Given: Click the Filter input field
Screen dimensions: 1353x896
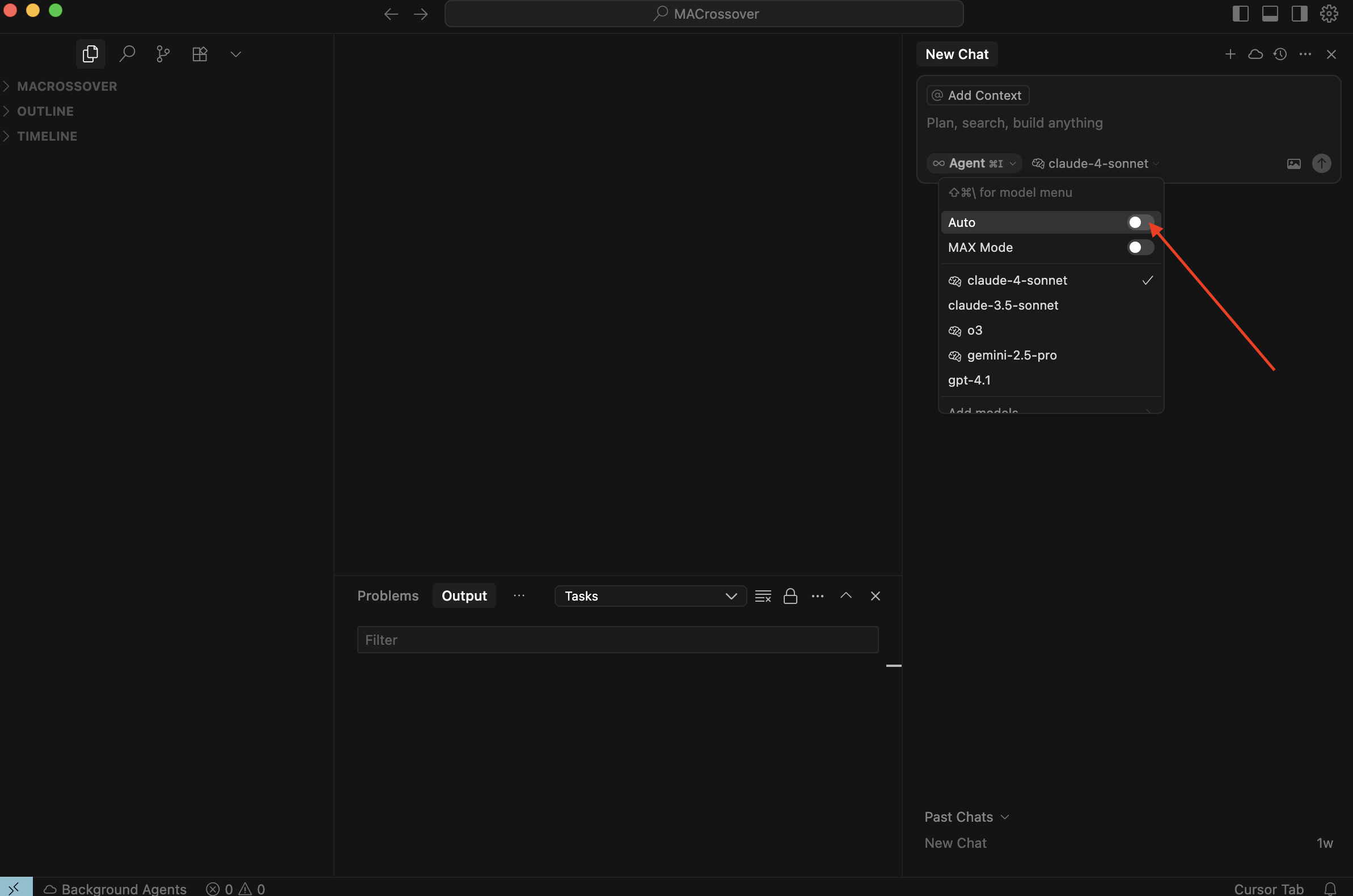Looking at the screenshot, I should coord(617,640).
